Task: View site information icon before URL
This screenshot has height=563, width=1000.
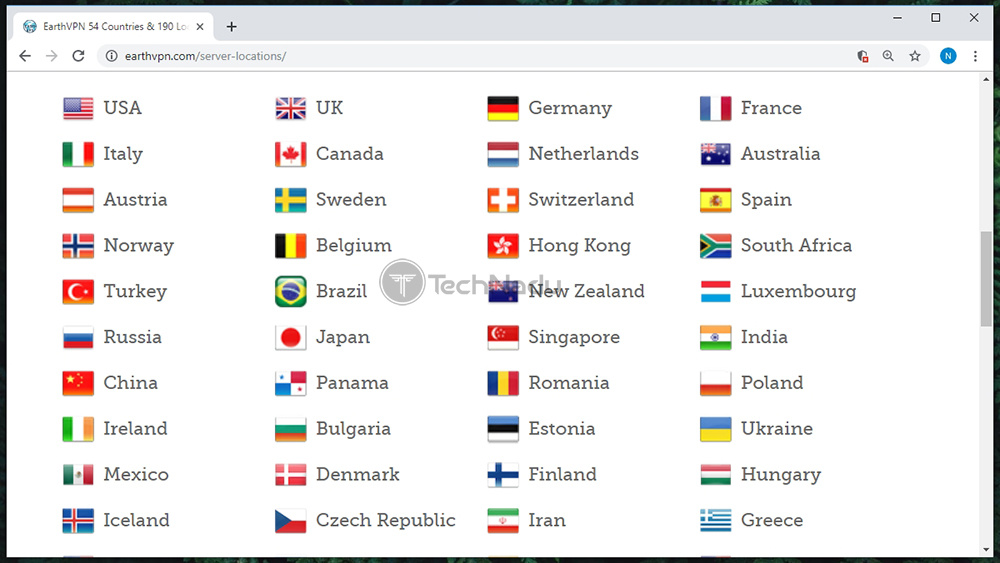Action: point(112,56)
